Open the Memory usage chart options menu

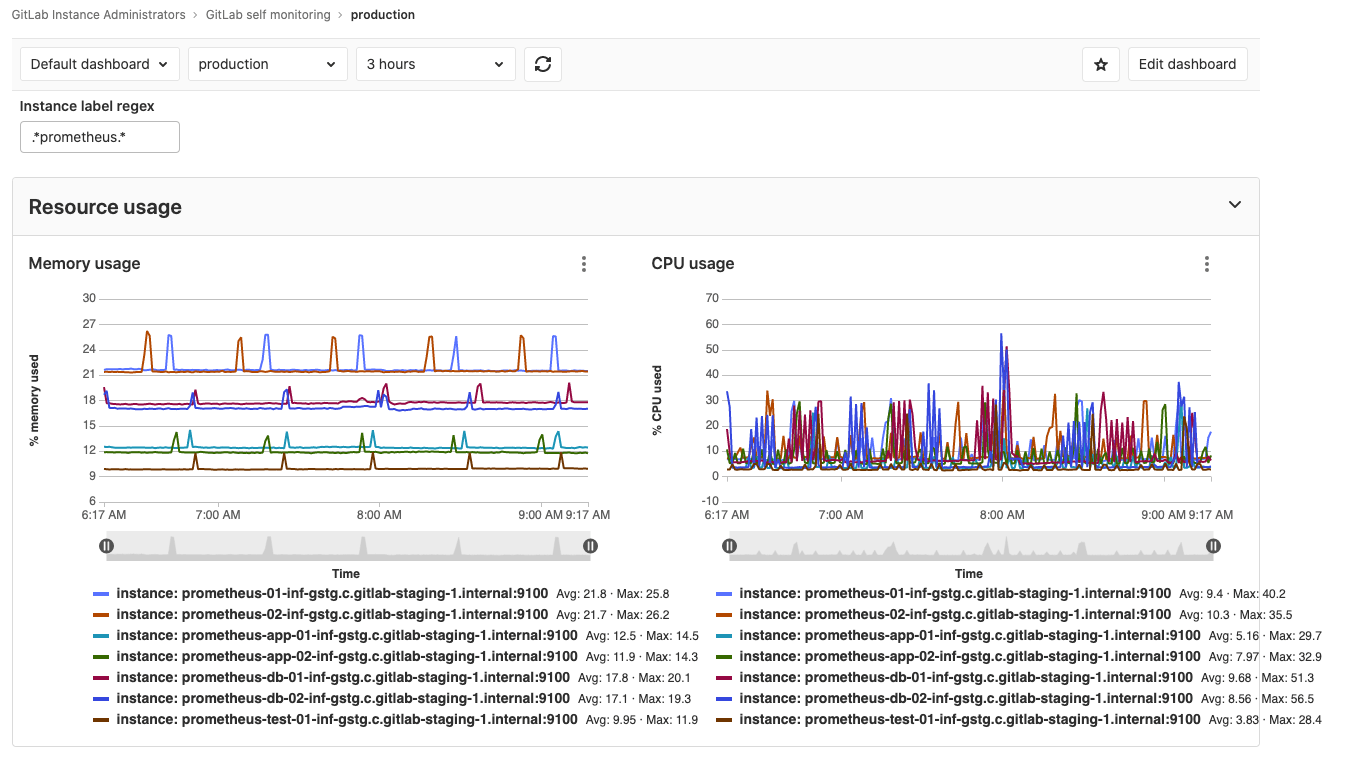(x=583, y=263)
